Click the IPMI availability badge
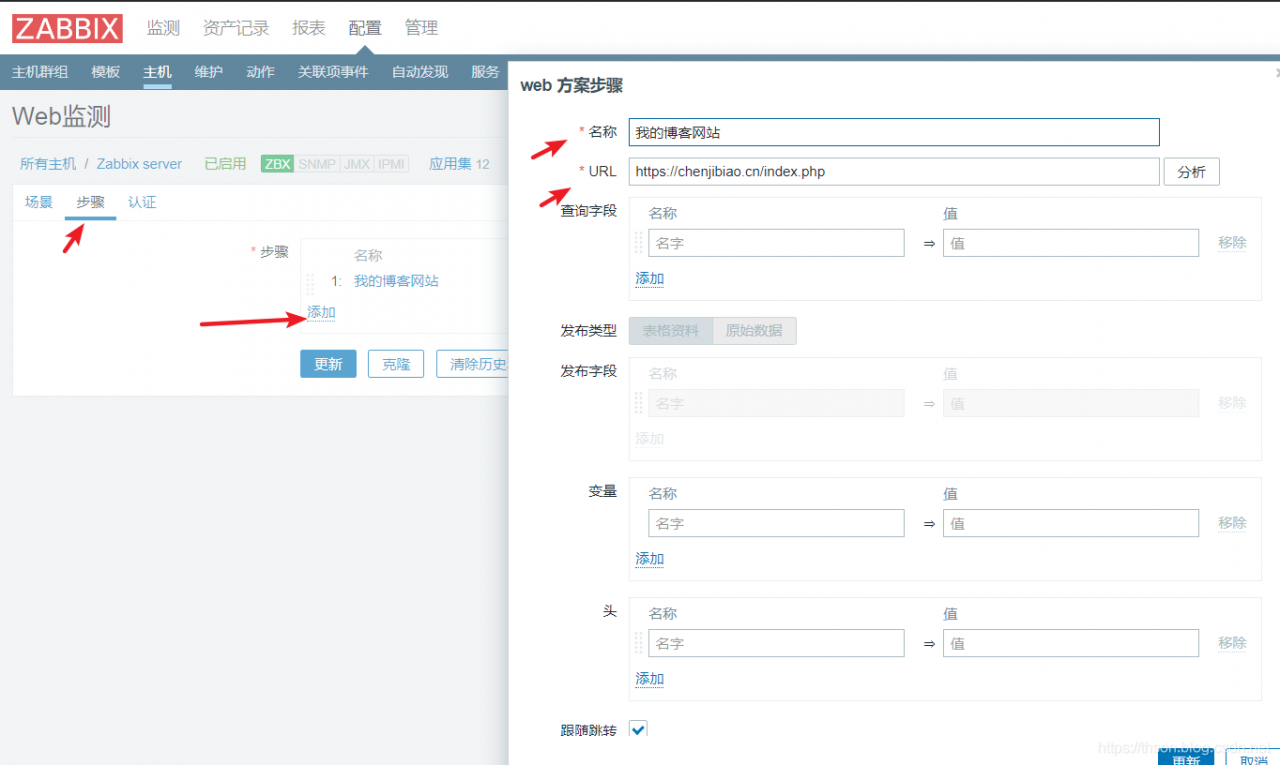1280x765 pixels. (391, 164)
